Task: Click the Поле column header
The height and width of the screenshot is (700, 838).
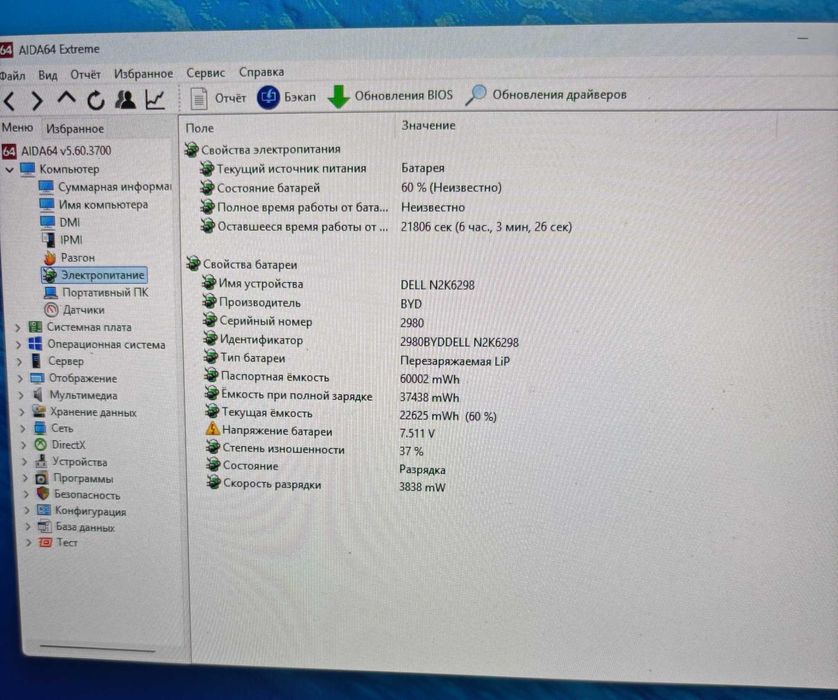Action: click(199, 128)
